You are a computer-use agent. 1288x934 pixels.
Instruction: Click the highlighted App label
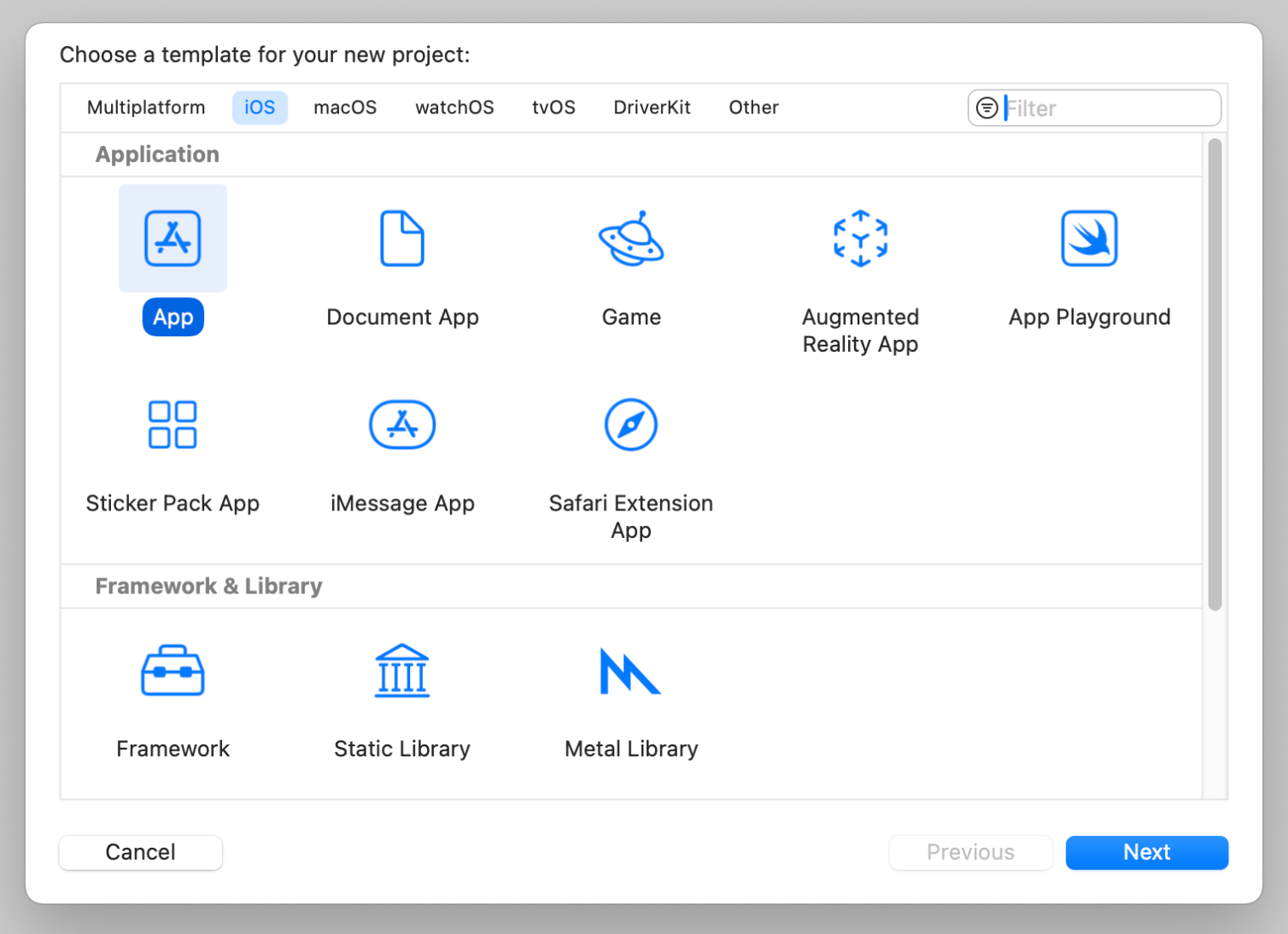(x=173, y=317)
